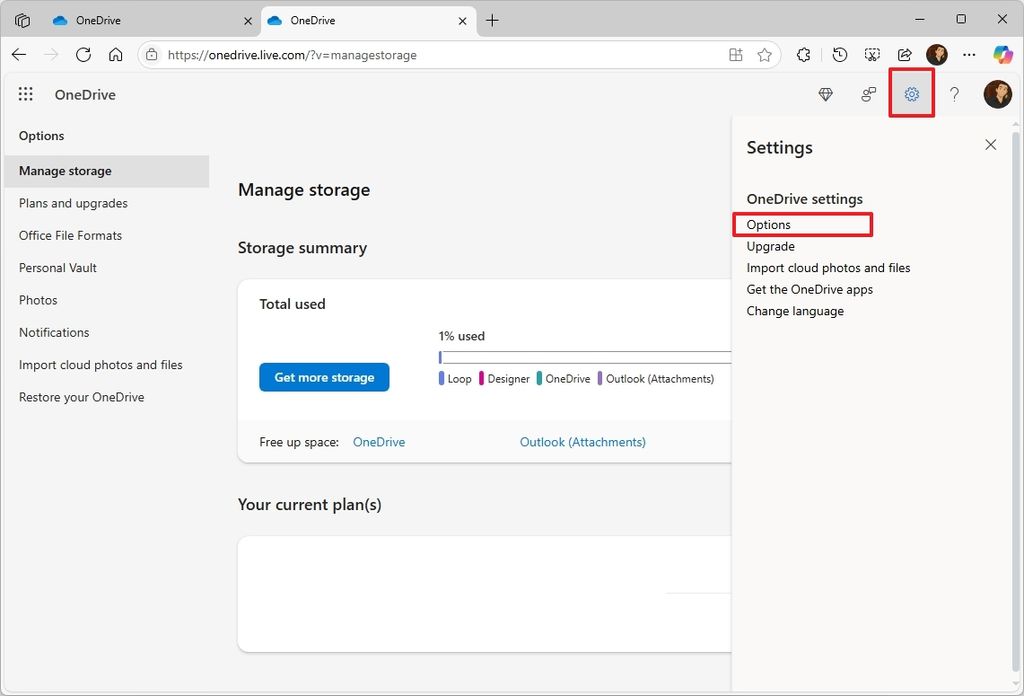Close the active OneDrive tab
Screen dimensions: 1024x696
click(462, 21)
